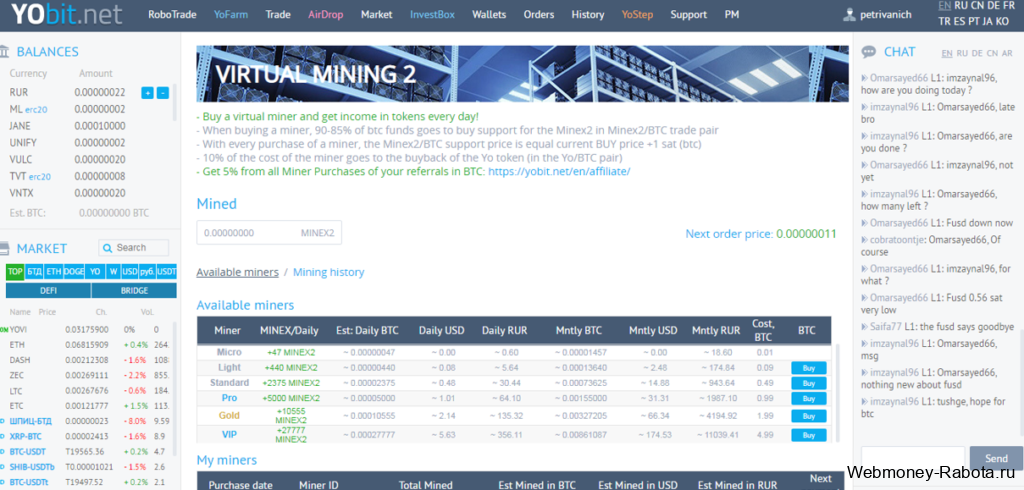Viewport: 1024px width, 490px height.
Task: Click the Send chat button
Action: [996, 459]
